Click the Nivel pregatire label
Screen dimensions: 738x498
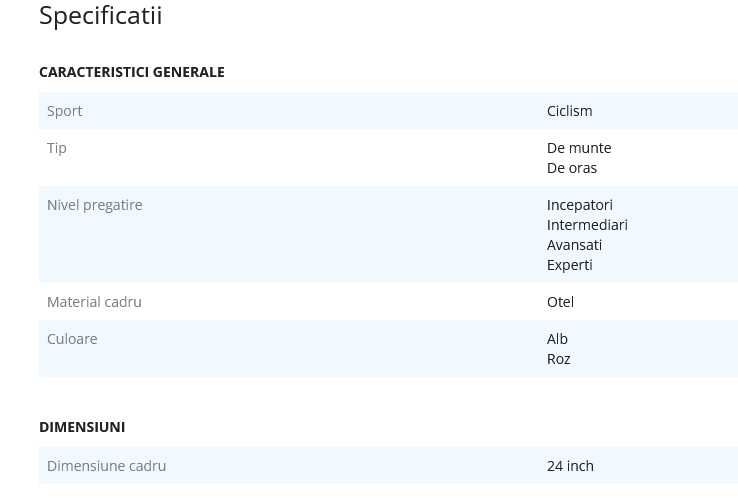pos(95,205)
